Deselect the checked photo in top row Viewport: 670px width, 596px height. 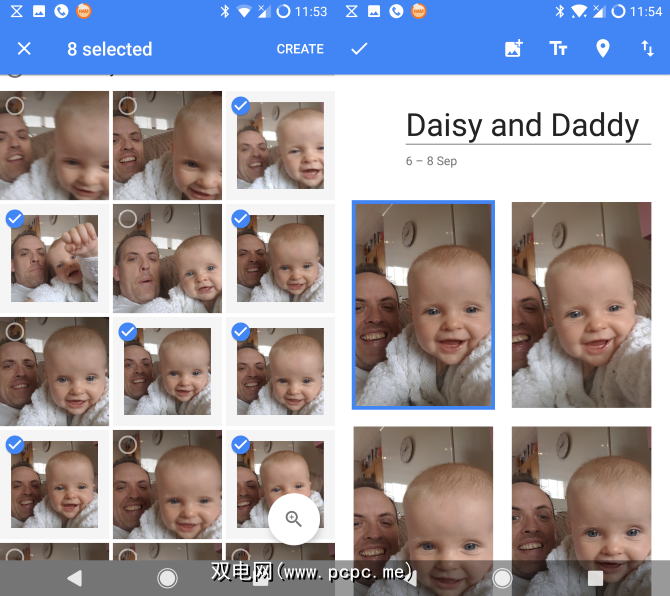280,145
